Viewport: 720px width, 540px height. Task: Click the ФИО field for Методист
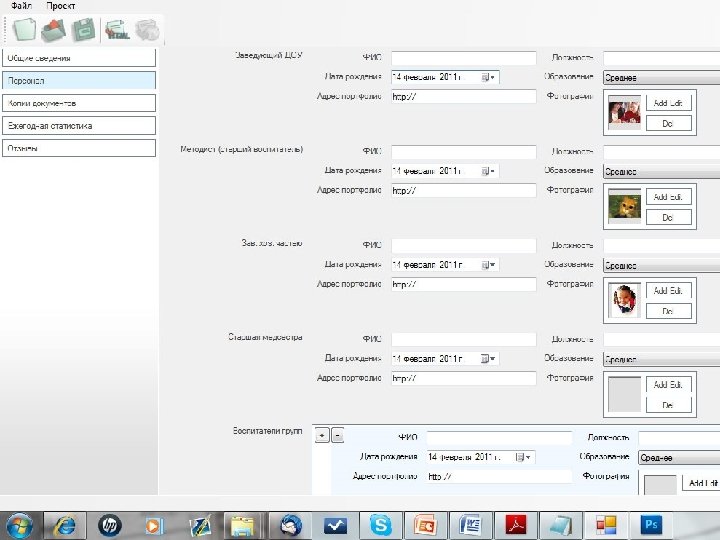tap(464, 152)
